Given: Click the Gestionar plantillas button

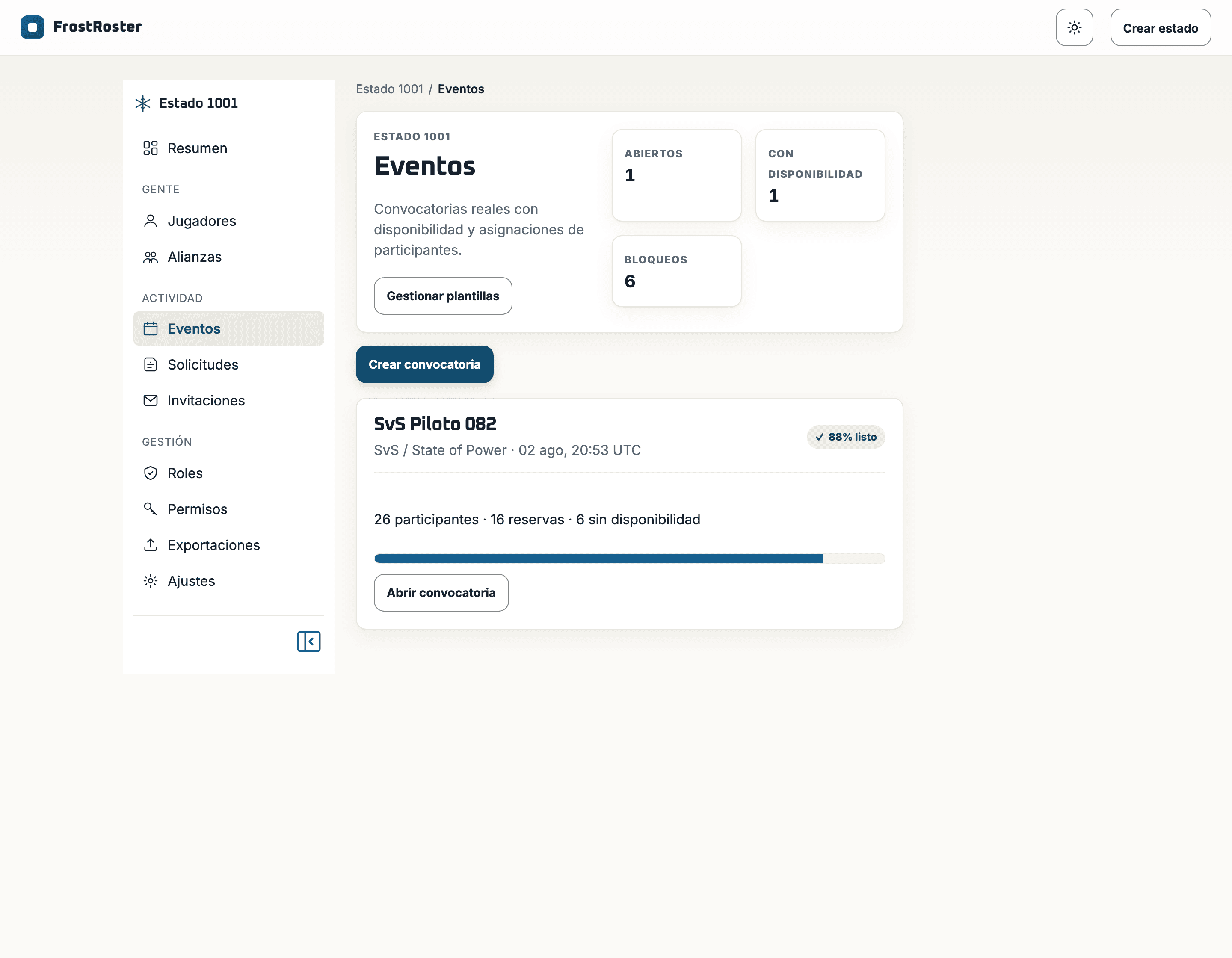Looking at the screenshot, I should pyautogui.click(x=443, y=296).
